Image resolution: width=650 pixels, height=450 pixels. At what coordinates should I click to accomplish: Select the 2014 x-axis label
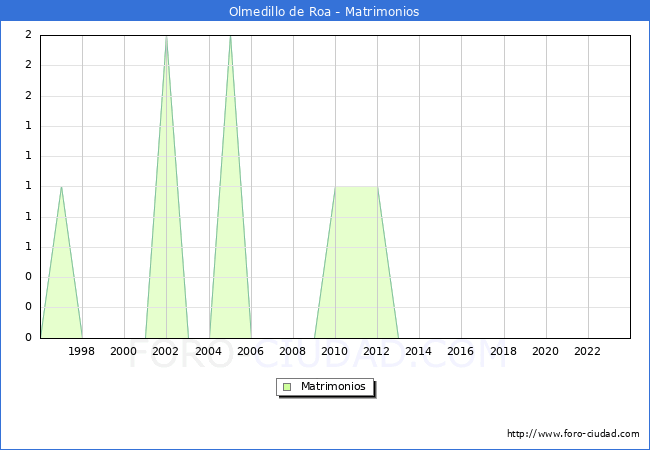pos(418,351)
